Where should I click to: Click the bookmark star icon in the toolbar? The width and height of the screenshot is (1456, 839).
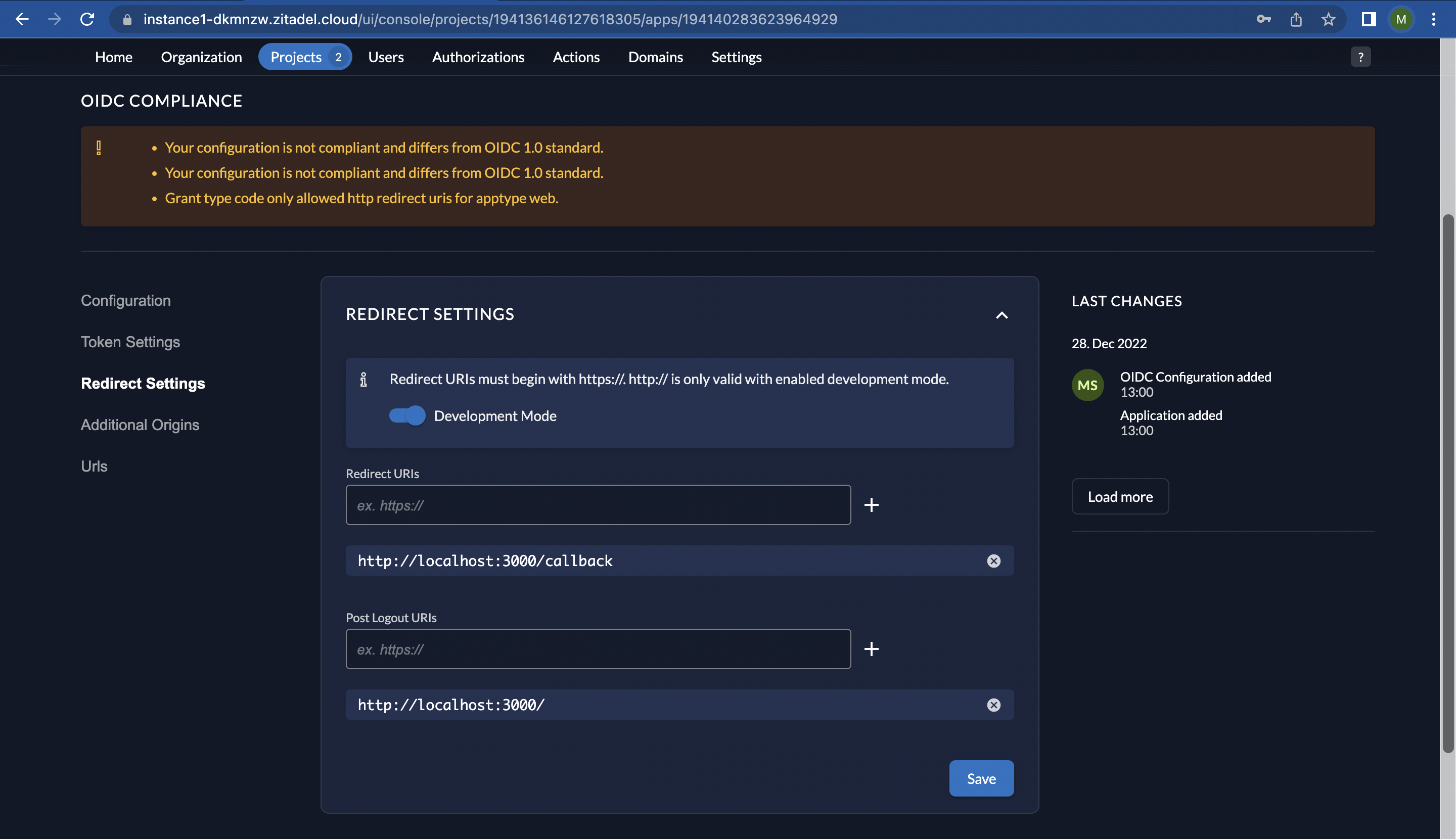1326,19
